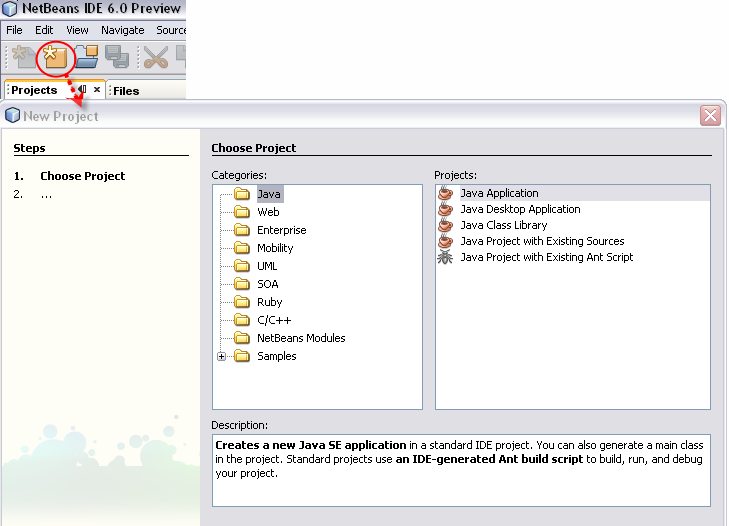
Task: Choose Java Application project type
Action: pos(573,193)
